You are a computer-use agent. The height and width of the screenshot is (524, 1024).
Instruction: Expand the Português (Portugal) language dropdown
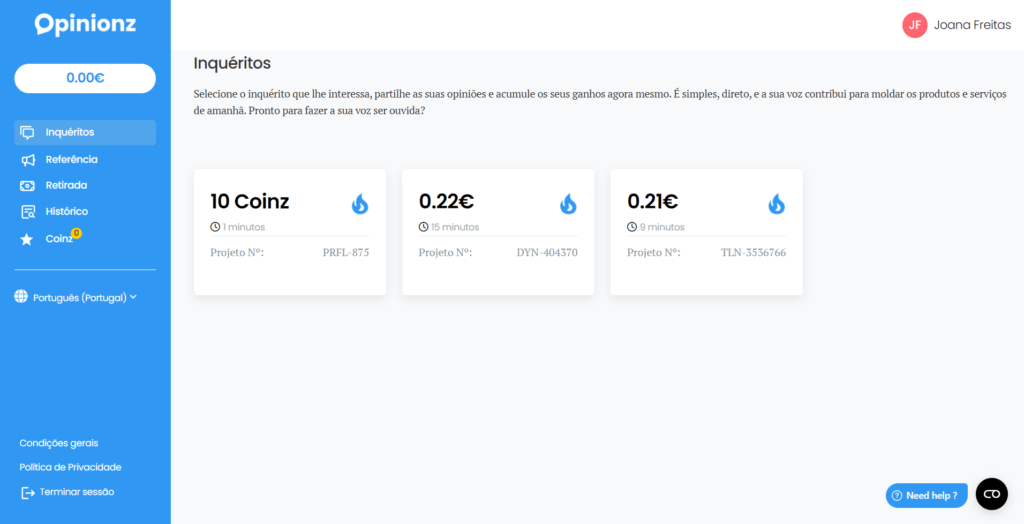point(76,297)
